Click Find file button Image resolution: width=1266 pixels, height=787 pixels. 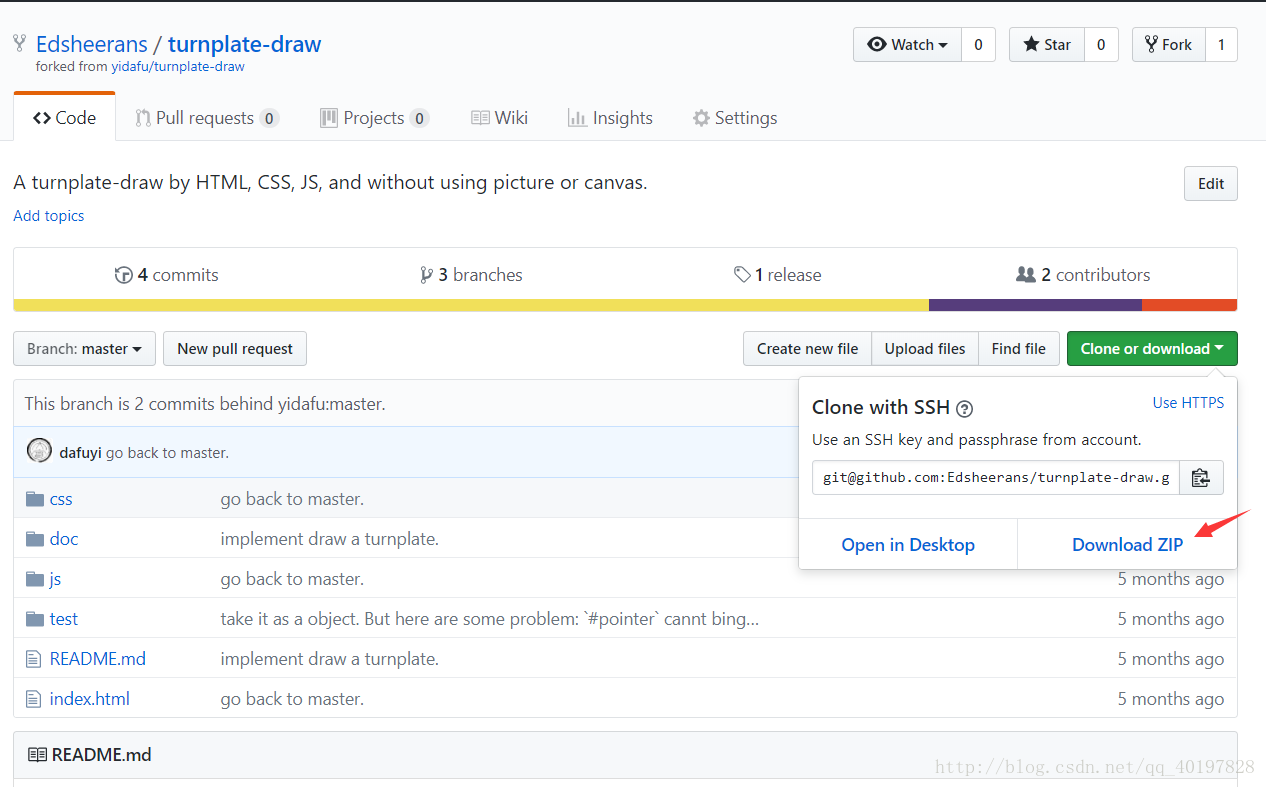[x=1019, y=348]
